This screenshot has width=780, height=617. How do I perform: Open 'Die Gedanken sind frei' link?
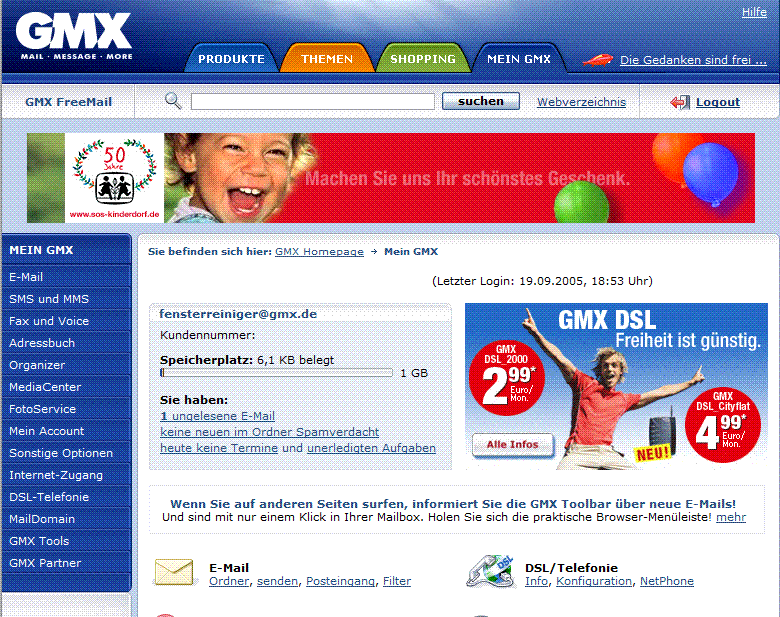pos(693,60)
